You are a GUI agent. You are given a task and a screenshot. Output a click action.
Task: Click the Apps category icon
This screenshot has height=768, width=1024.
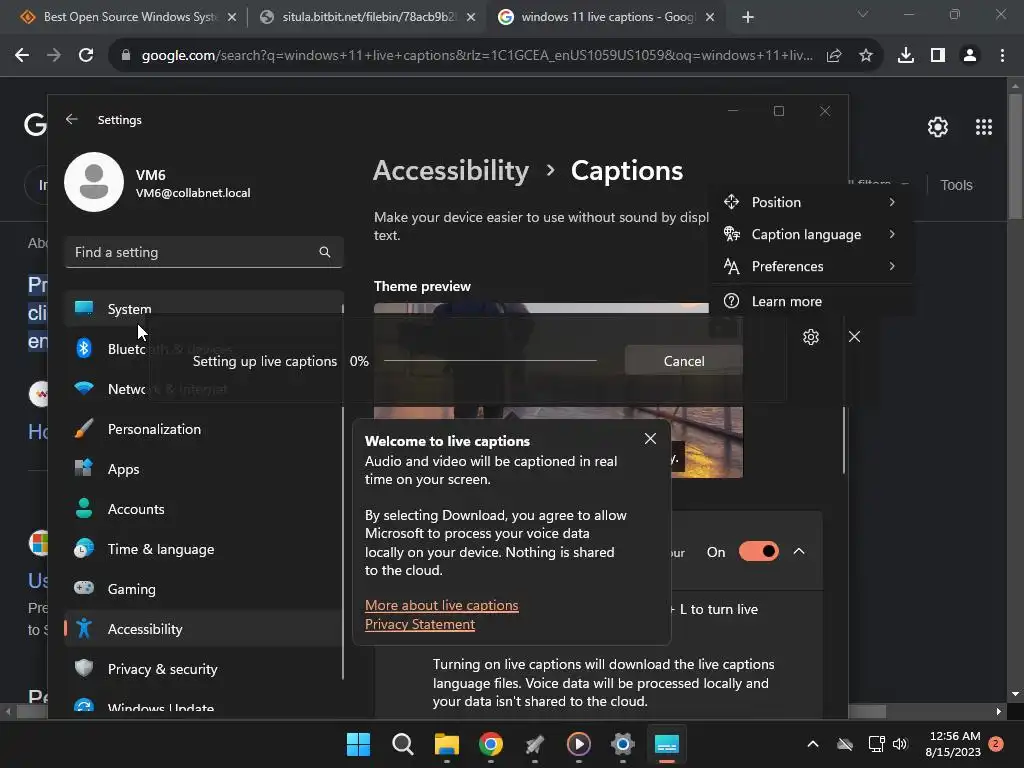pos(84,468)
